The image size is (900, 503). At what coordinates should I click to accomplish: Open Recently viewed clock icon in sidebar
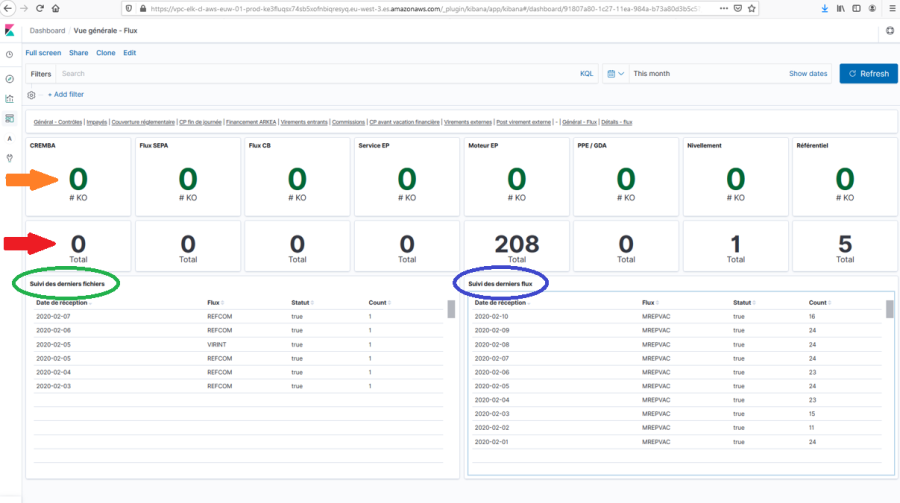(9, 55)
